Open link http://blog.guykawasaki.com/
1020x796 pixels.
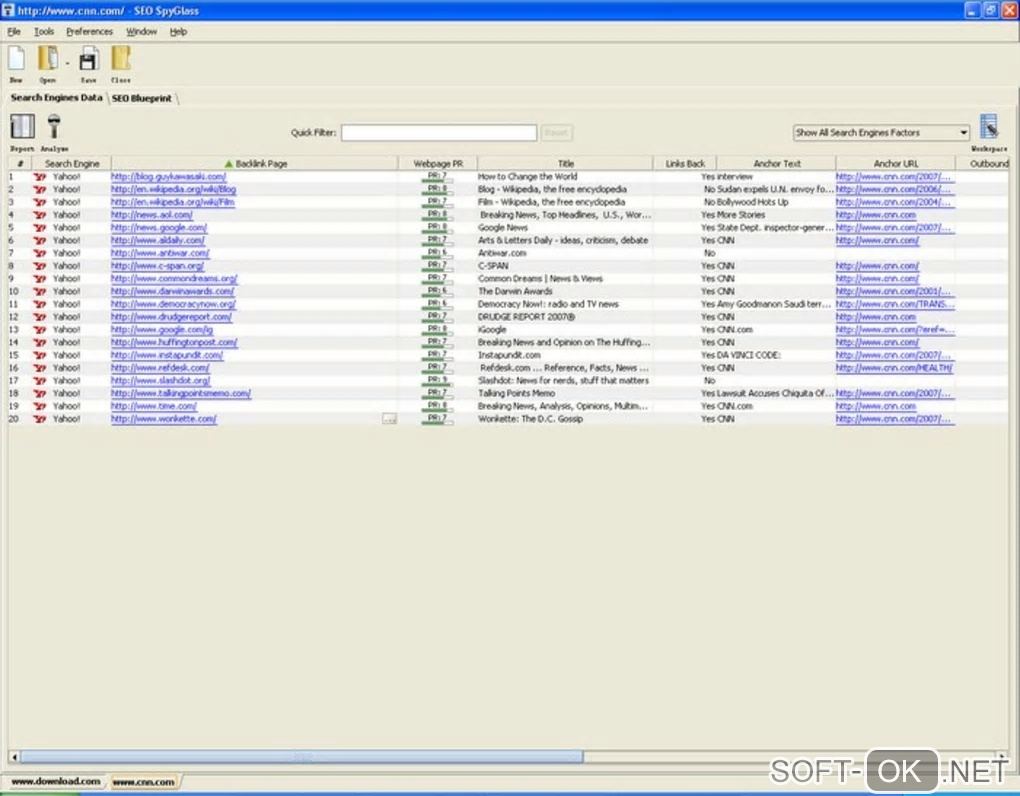point(168,177)
